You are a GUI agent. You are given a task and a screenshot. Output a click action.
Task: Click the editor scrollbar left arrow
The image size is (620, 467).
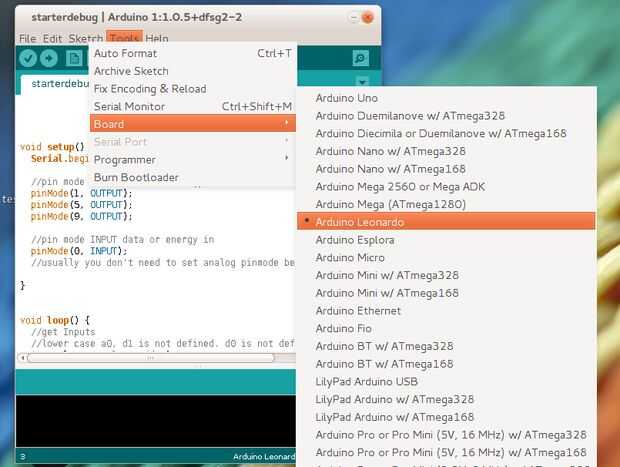tap(23, 358)
